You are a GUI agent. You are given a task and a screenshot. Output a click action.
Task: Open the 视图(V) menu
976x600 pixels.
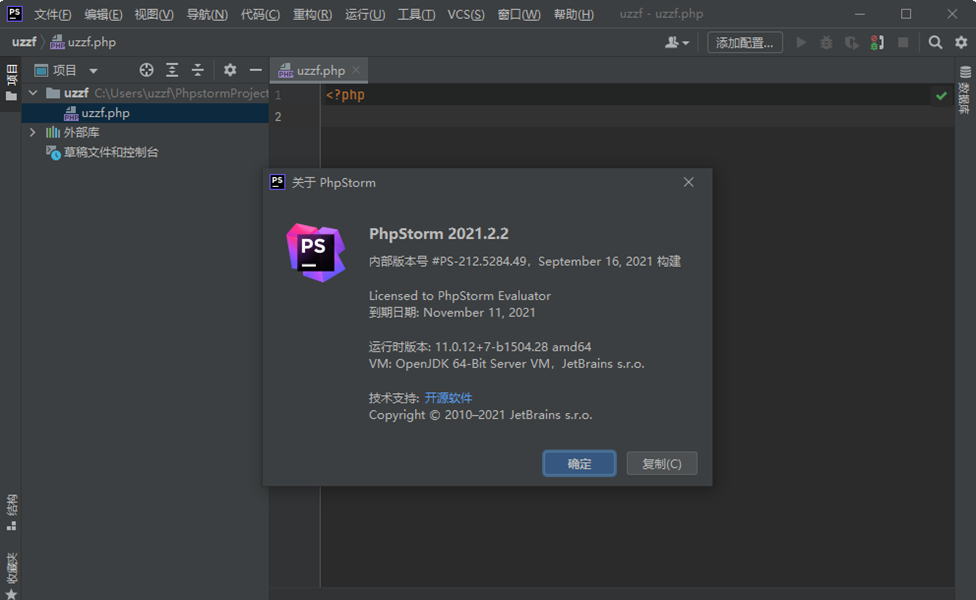154,14
